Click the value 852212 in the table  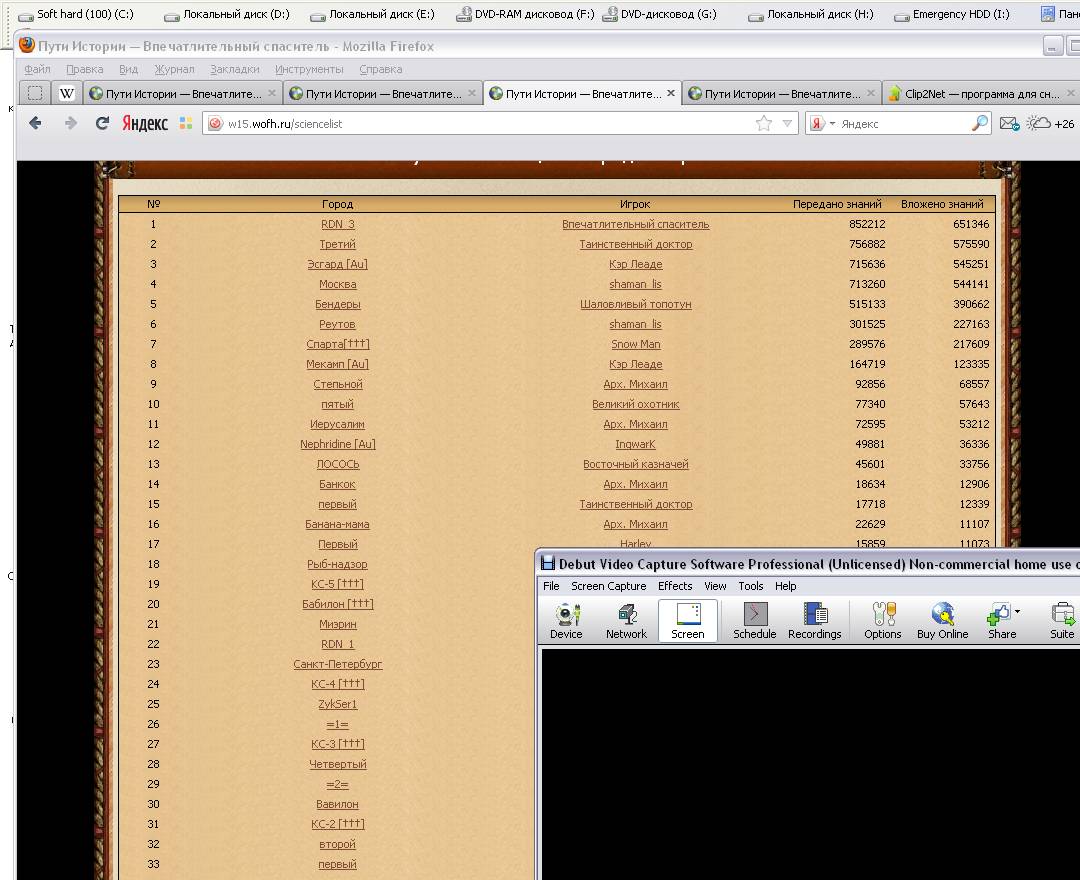point(867,224)
